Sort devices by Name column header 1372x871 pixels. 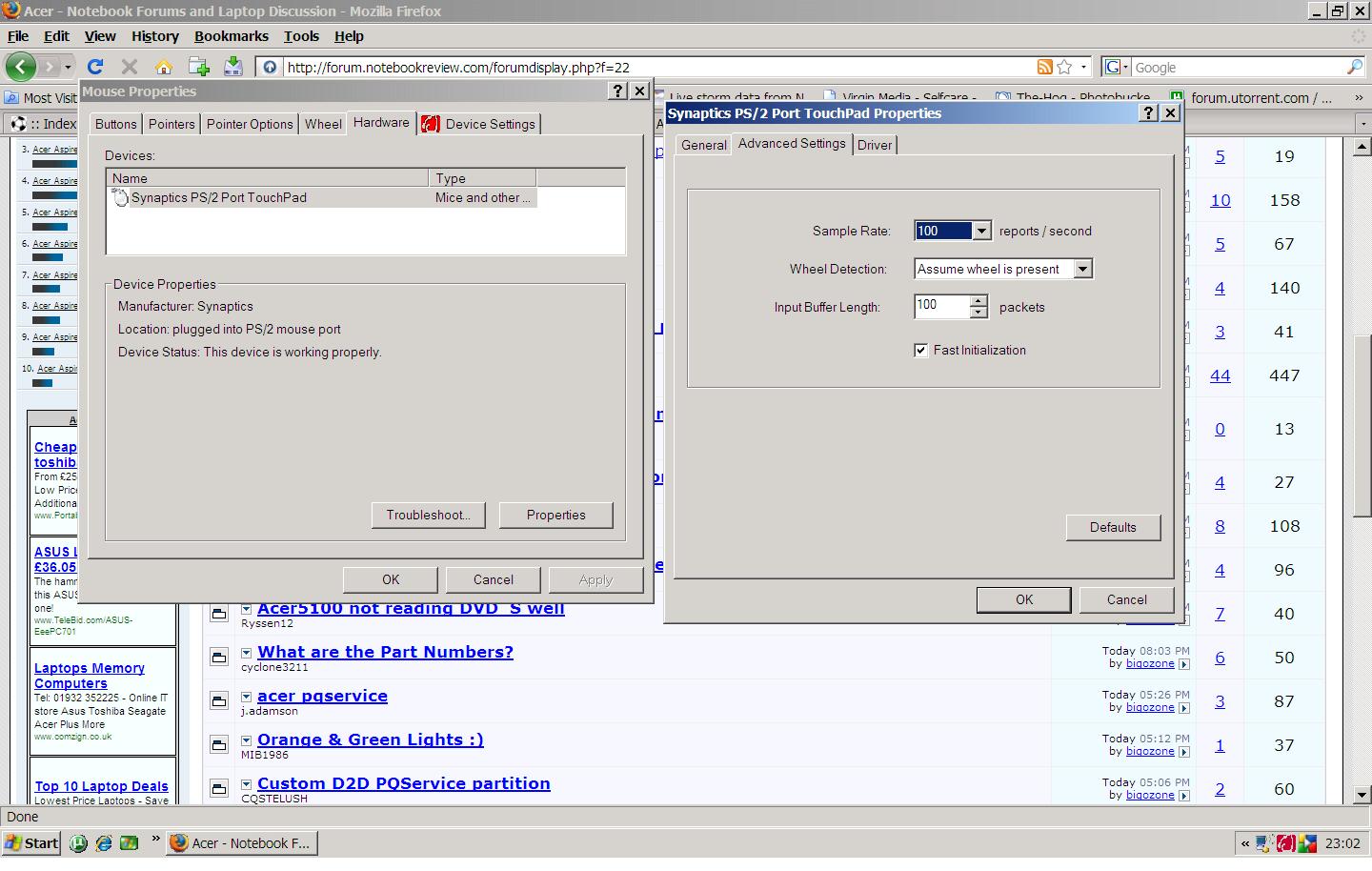pos(268,178)
